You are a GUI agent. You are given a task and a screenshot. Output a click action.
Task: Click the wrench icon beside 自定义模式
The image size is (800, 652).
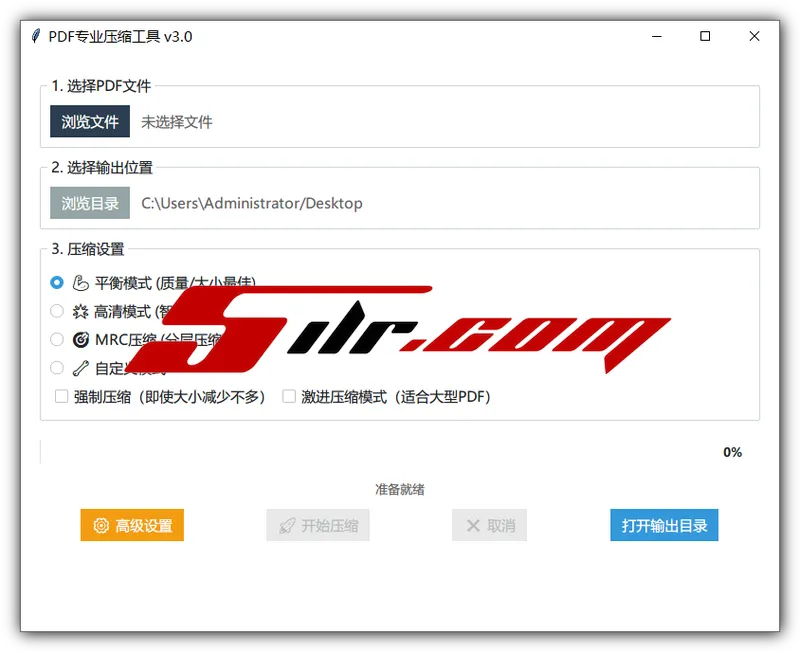tap(81, 368)
